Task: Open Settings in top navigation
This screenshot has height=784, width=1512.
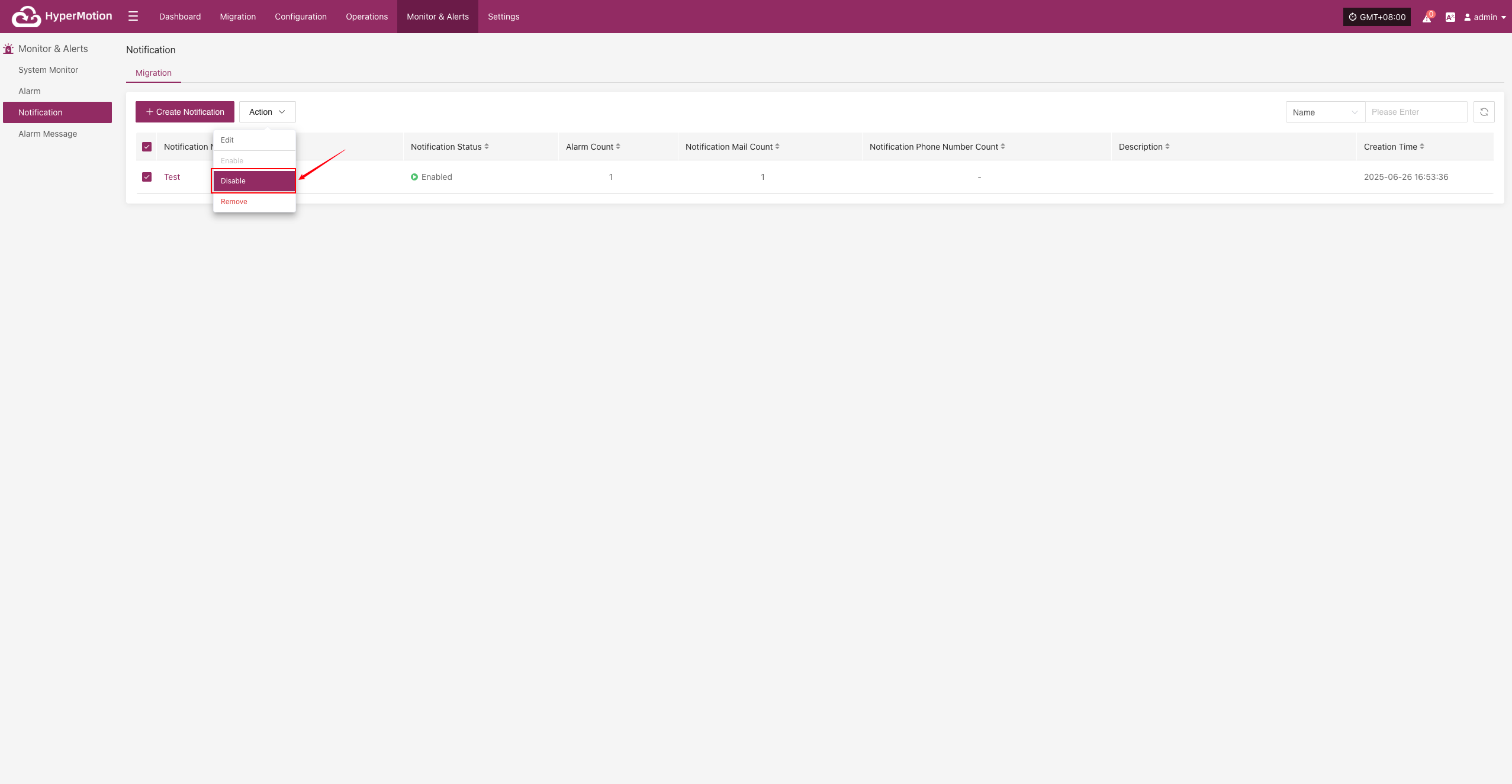Action: [x=504, y=17]
